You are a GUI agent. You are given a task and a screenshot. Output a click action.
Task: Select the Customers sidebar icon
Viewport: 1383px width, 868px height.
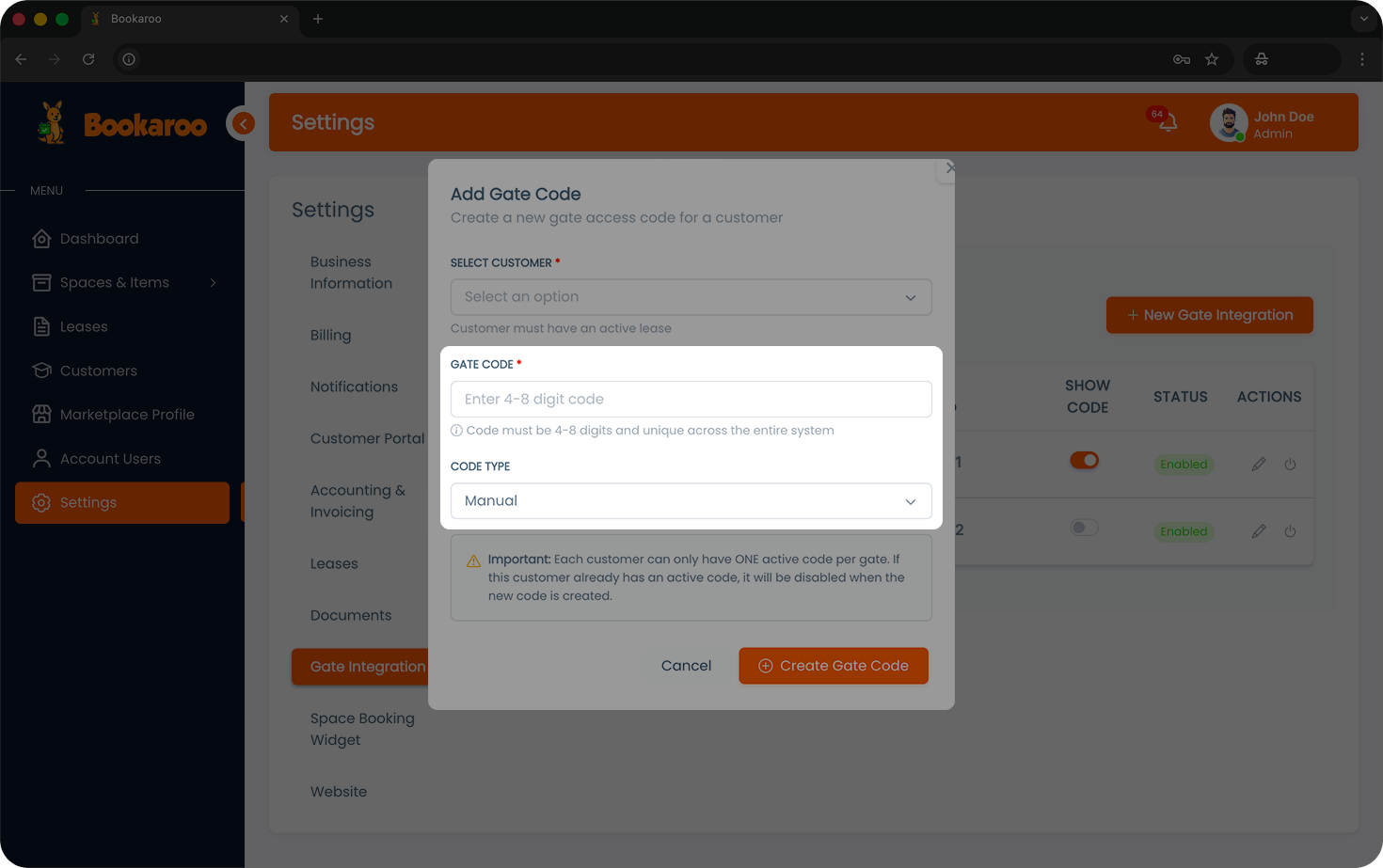pyautogui.click(x=41, y=371)
